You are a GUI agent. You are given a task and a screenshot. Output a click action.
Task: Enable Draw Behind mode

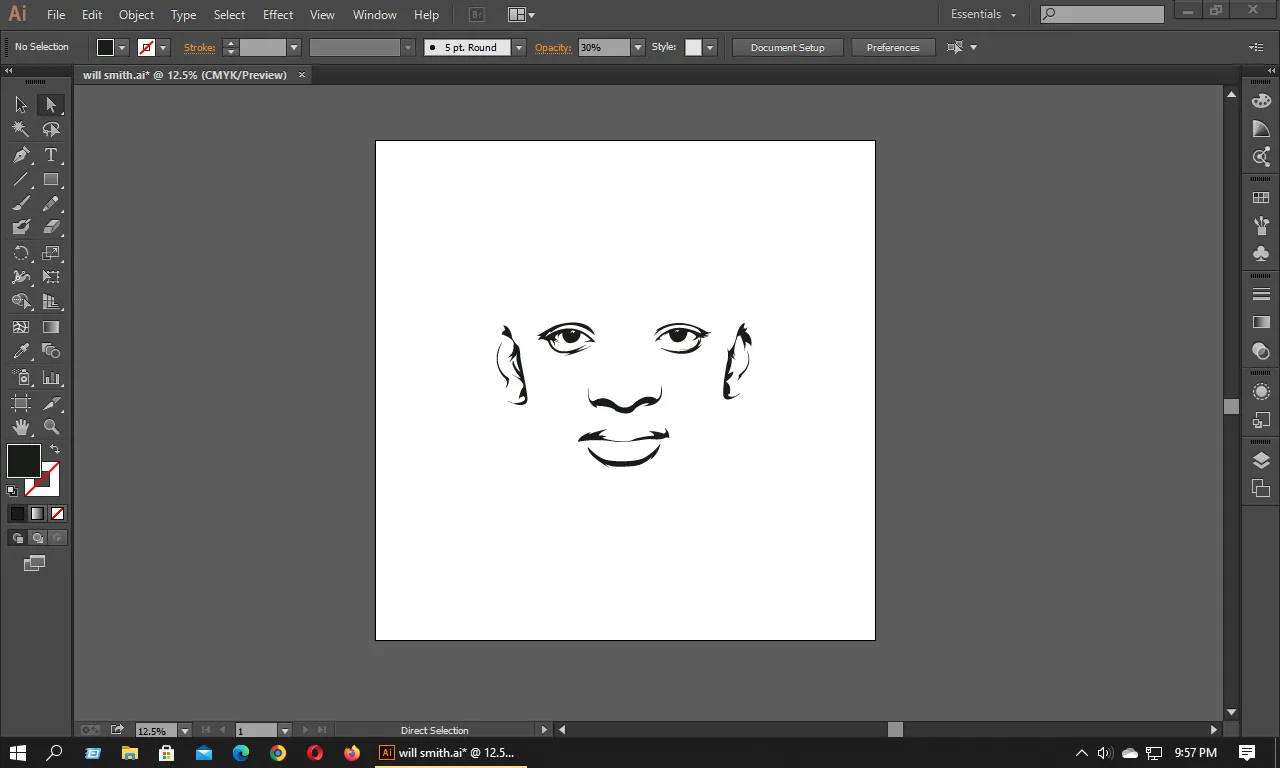37,538
